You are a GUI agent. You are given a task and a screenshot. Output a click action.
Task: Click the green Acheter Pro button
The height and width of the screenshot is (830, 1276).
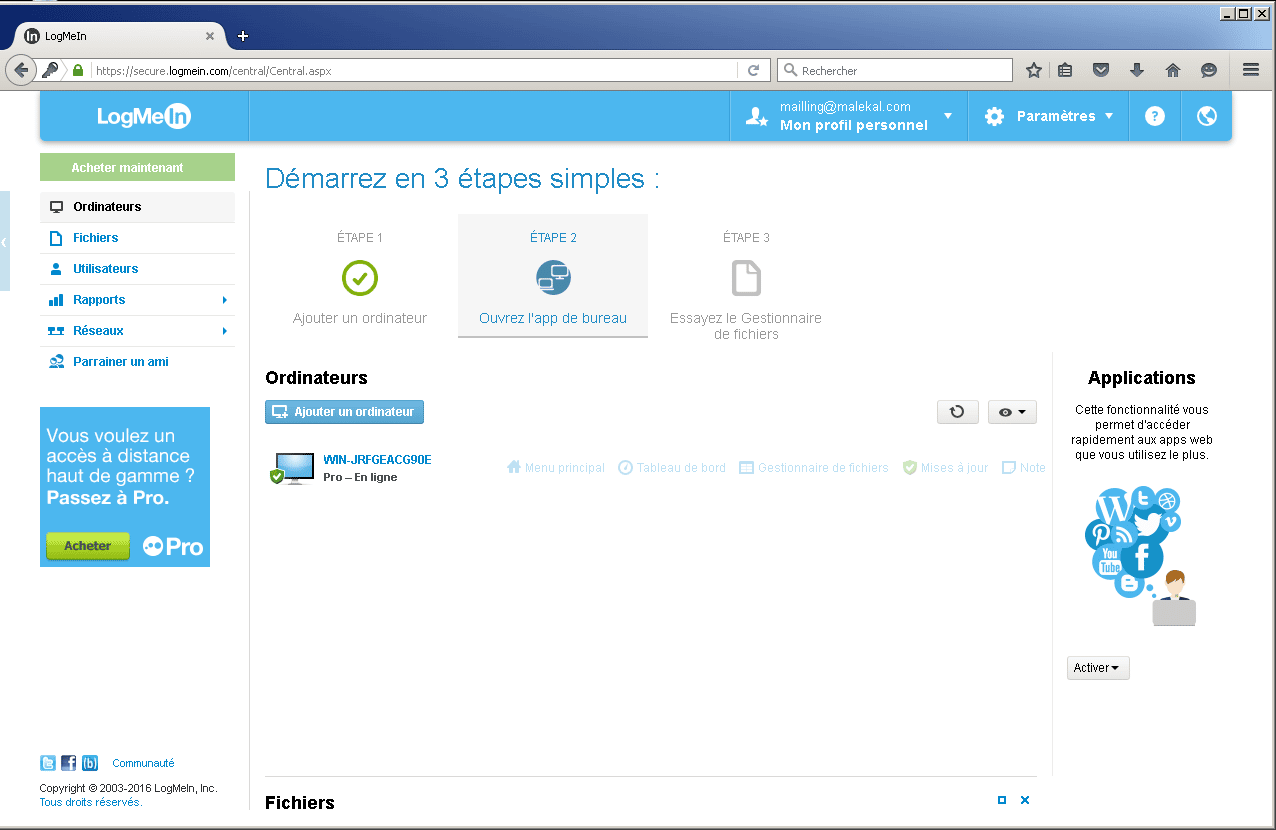[x=88, y=546]
